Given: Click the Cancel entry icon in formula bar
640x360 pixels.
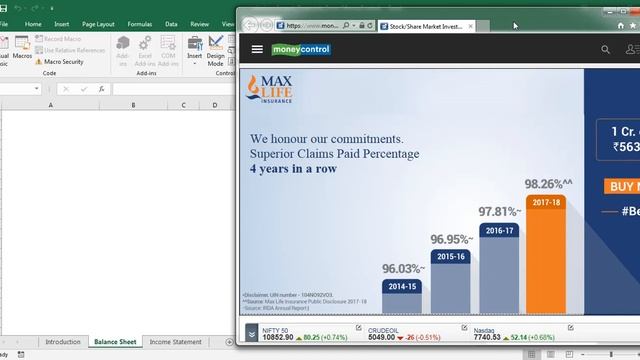Looking at the screenshot, I should click(66, 89).
